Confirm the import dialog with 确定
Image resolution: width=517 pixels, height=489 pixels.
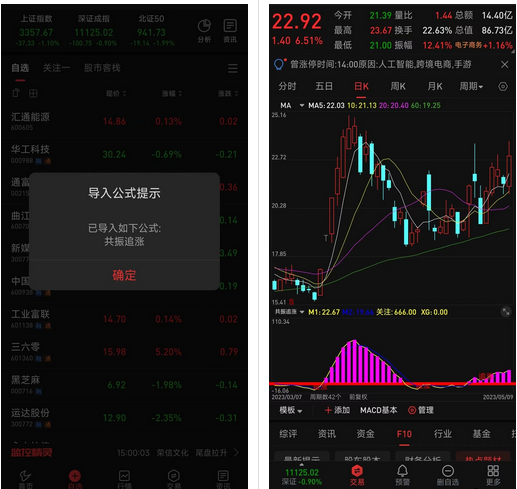click(x=124, y=275)
